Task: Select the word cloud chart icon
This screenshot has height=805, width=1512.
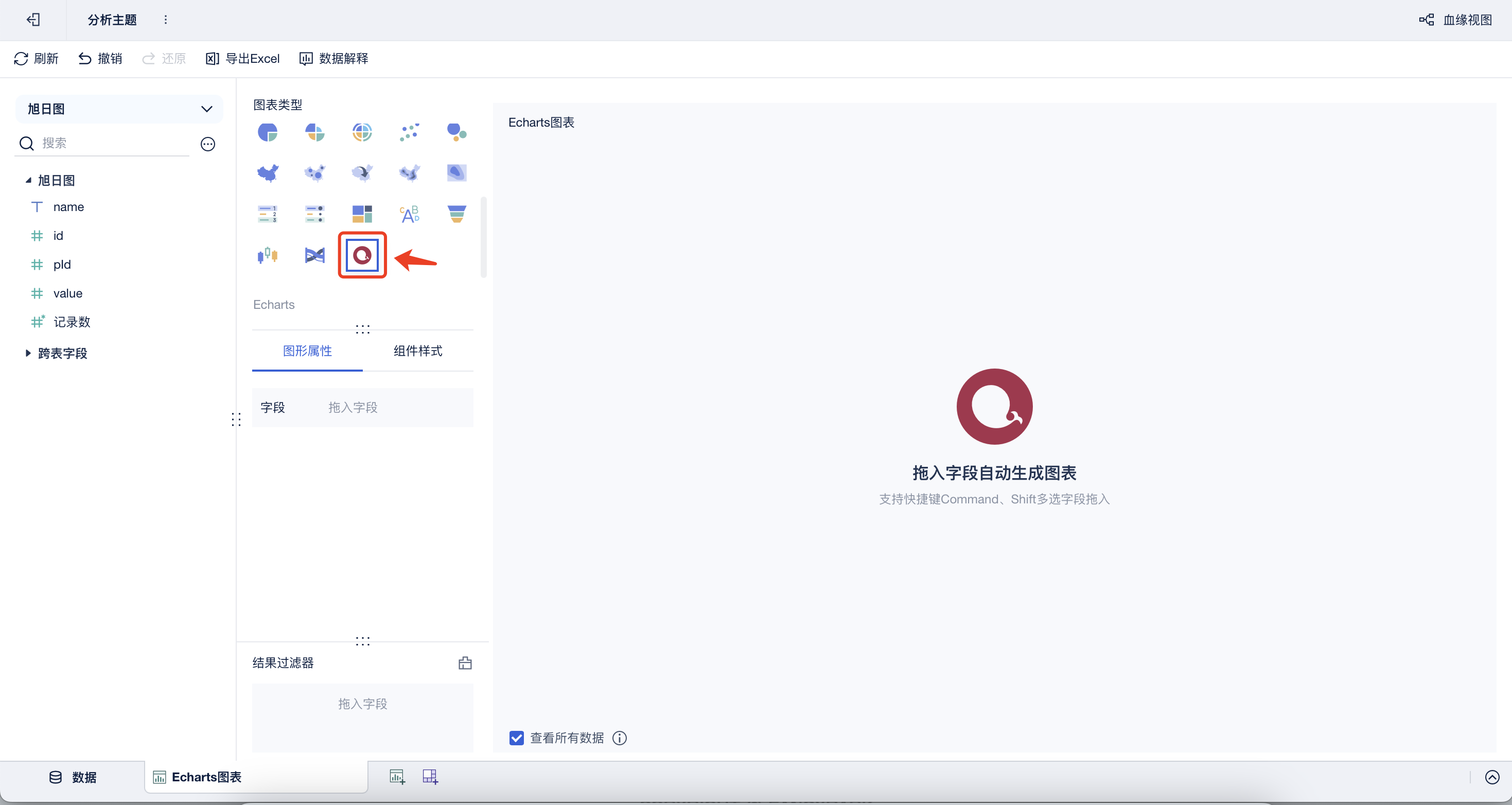Action: coord(409,214)
